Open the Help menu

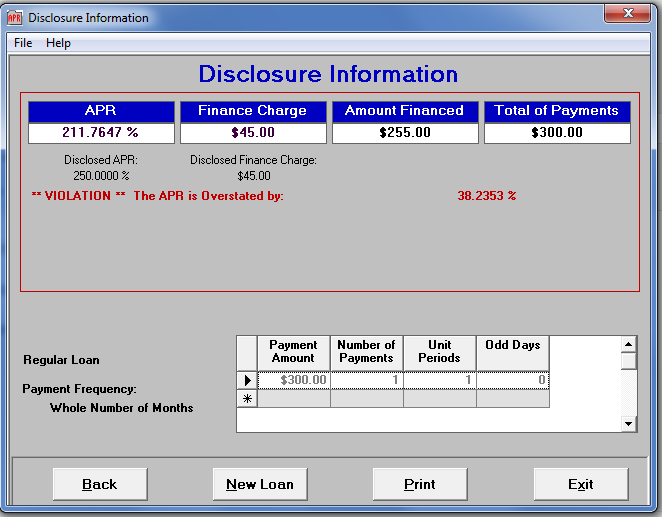coord(58,43)
